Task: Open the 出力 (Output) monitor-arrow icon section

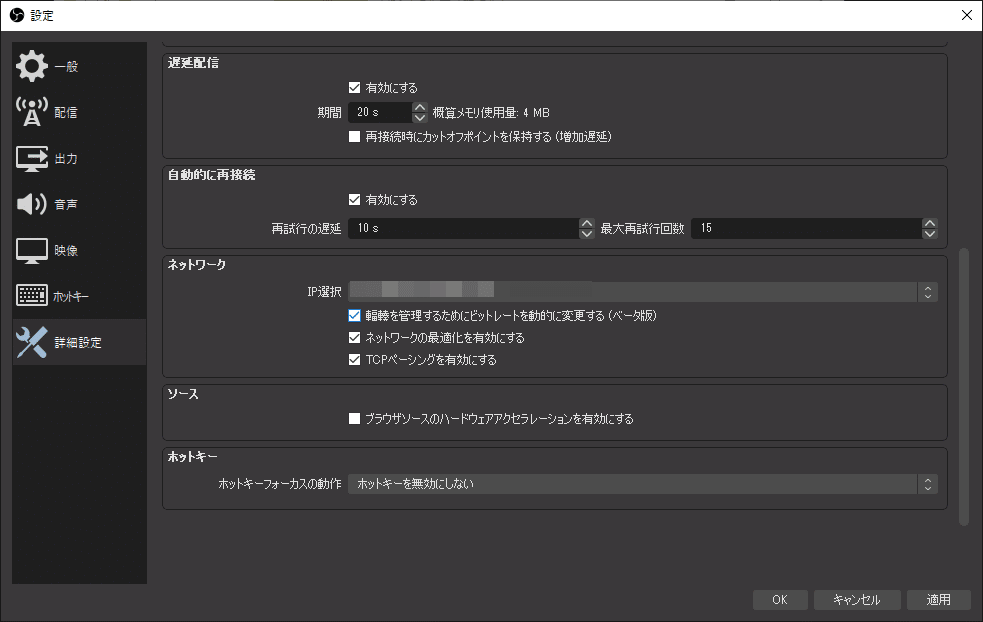Action: [x=32, y=159]
